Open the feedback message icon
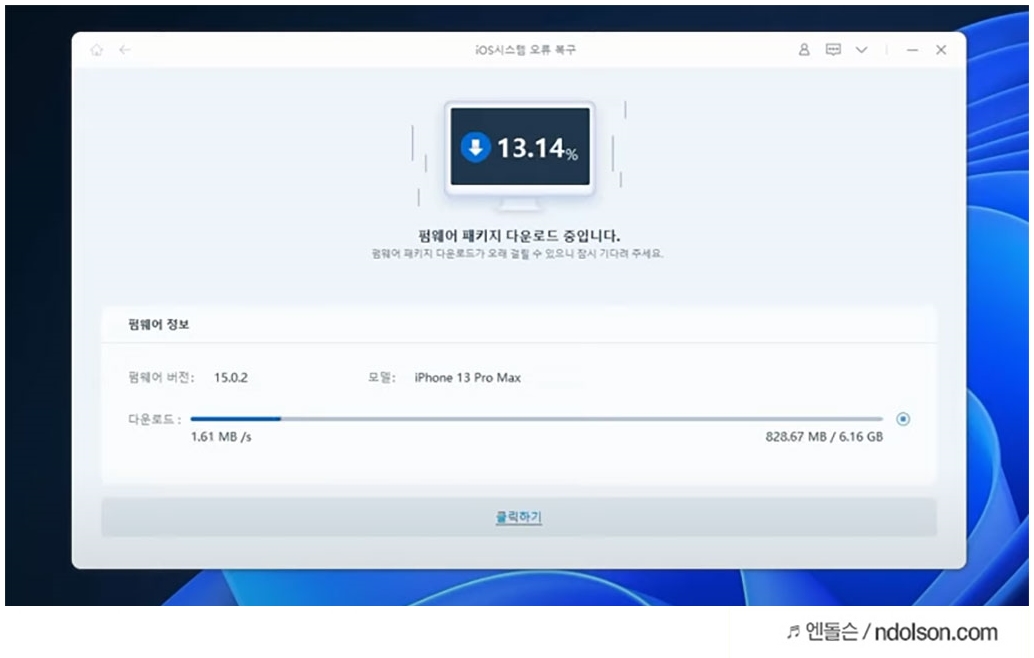1034x658 pixels. 833,49
